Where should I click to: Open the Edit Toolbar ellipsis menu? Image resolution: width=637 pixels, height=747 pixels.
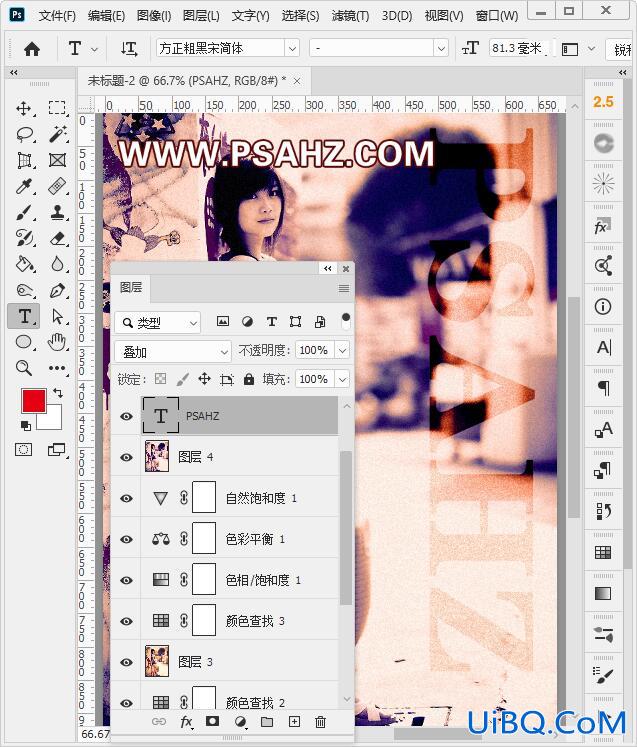[x=57, y=368]
